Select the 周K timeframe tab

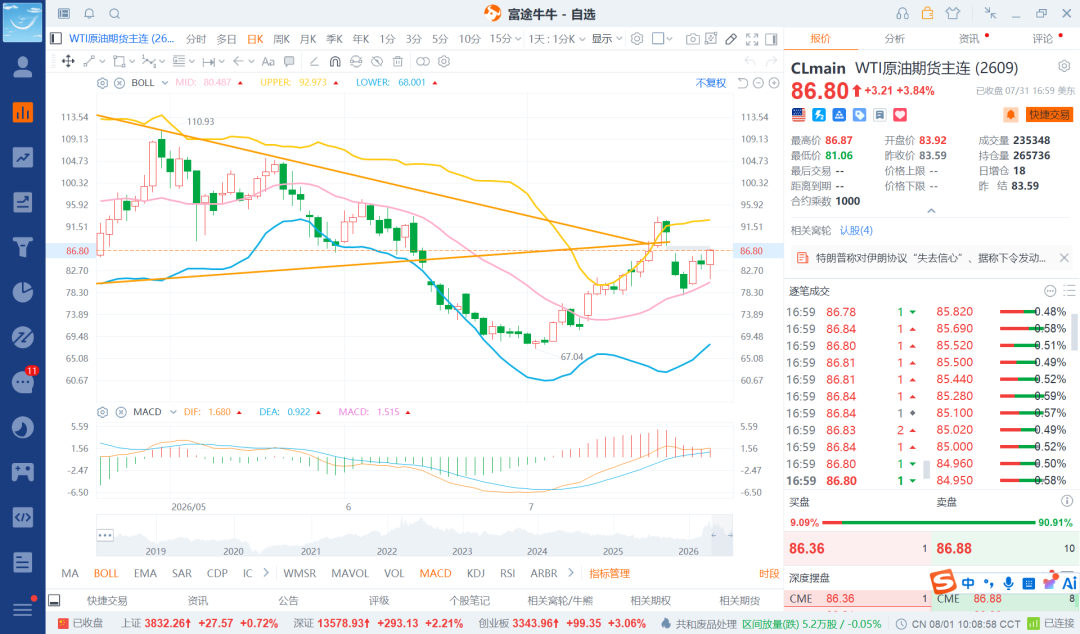tap(281, 39)
